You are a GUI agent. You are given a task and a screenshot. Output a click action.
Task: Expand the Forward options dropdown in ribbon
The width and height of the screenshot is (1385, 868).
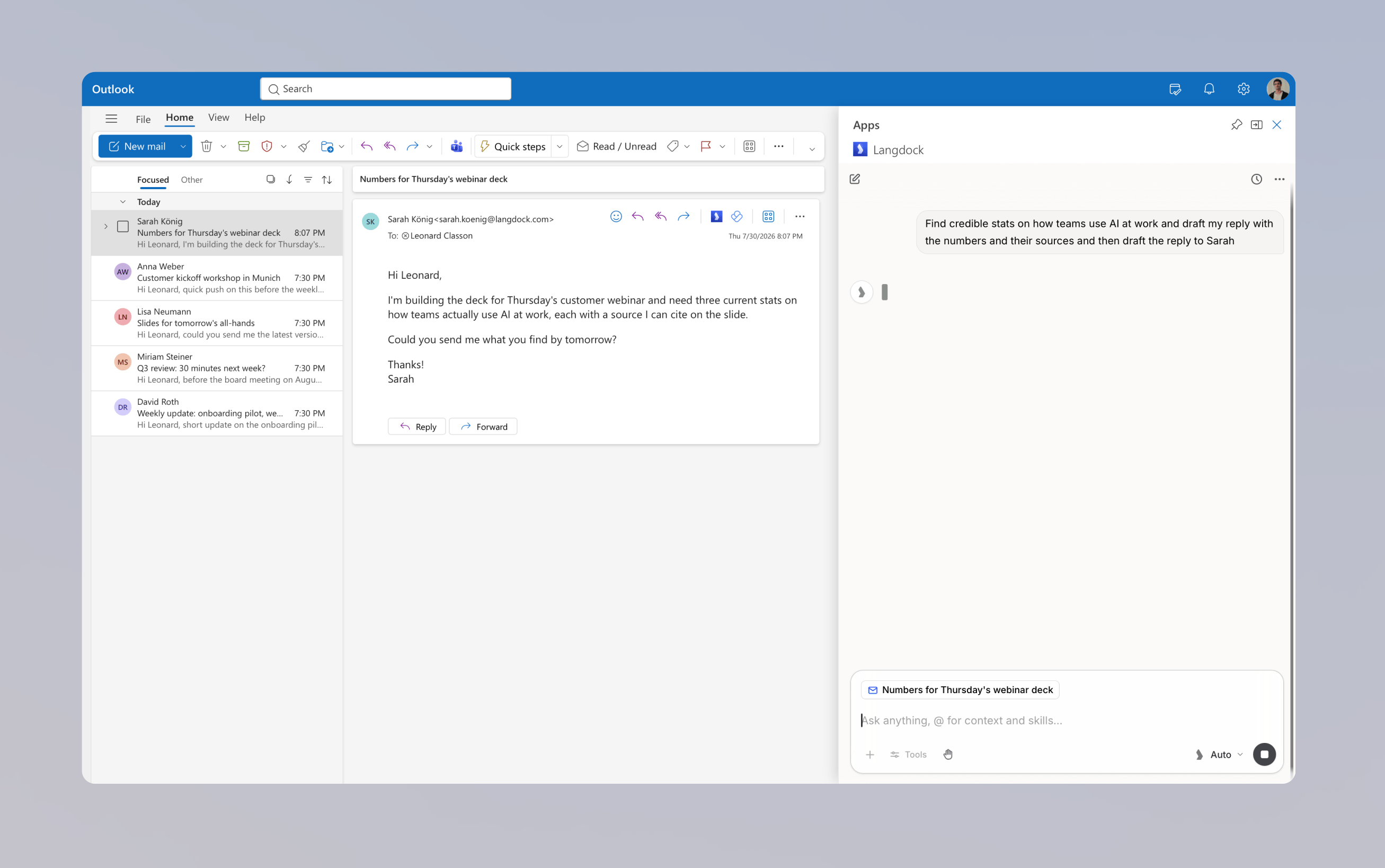point(429,146)
